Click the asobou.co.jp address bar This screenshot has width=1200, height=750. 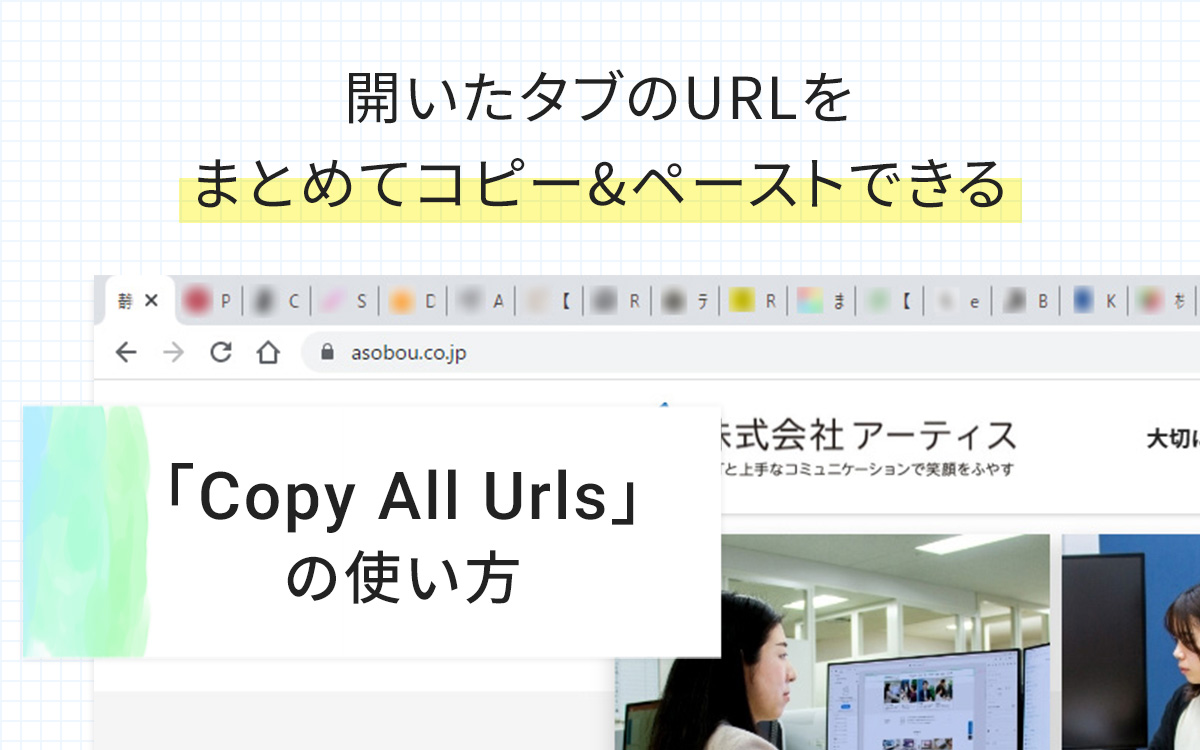coord(750,352)
